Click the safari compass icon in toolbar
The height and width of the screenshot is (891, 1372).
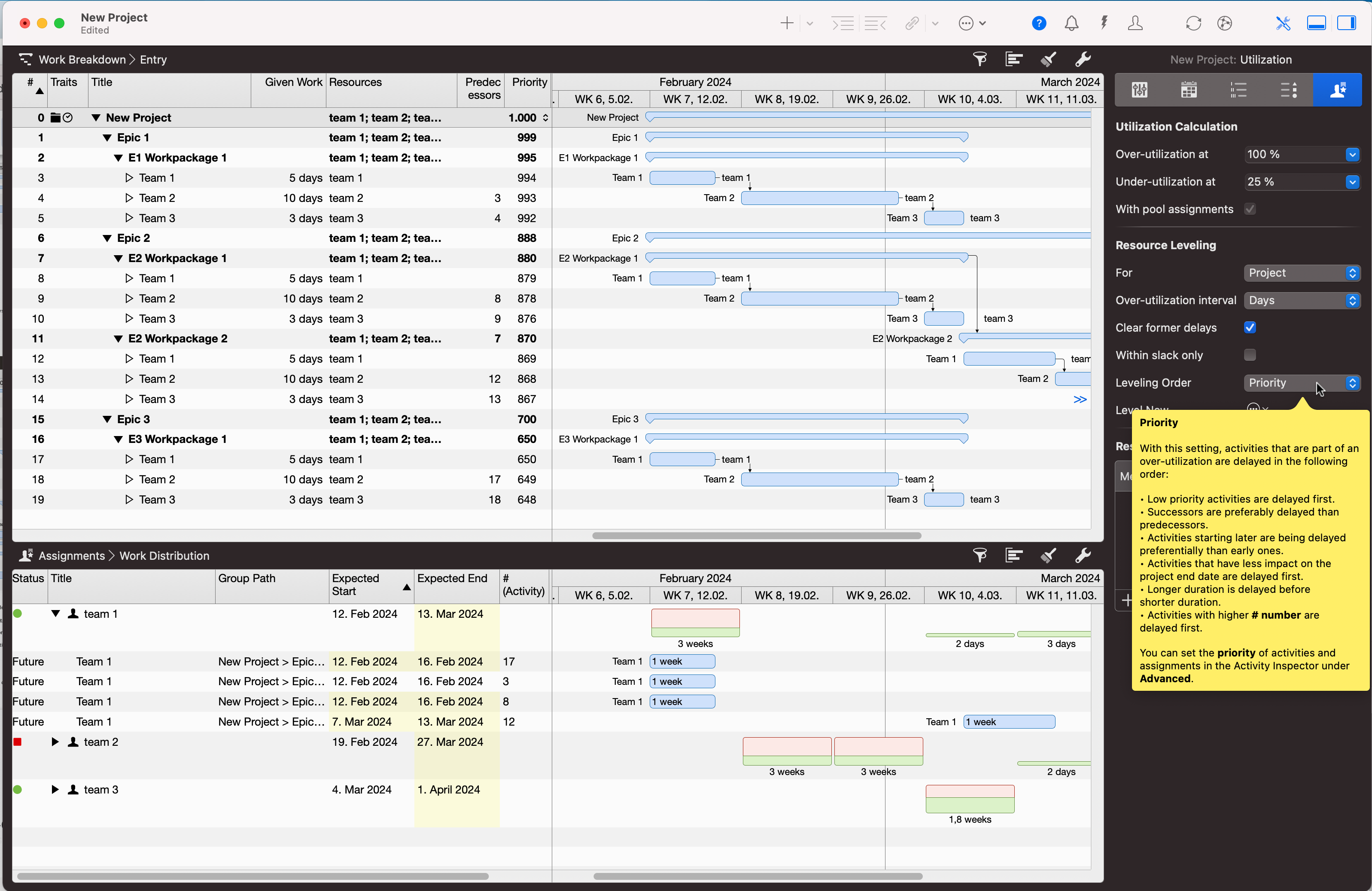1224,23
